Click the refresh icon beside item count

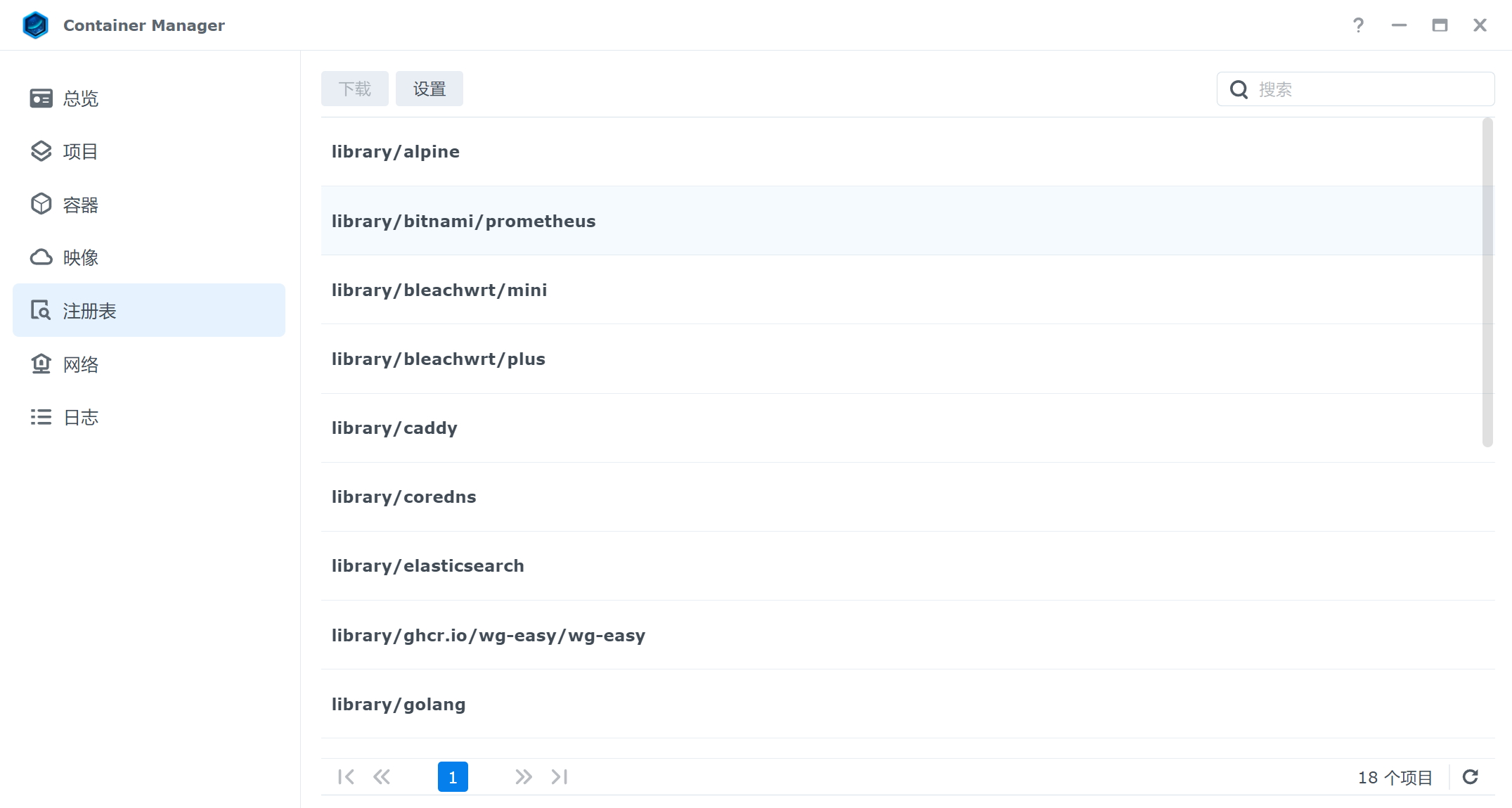pyautogui.click(x=1470, y=777)
